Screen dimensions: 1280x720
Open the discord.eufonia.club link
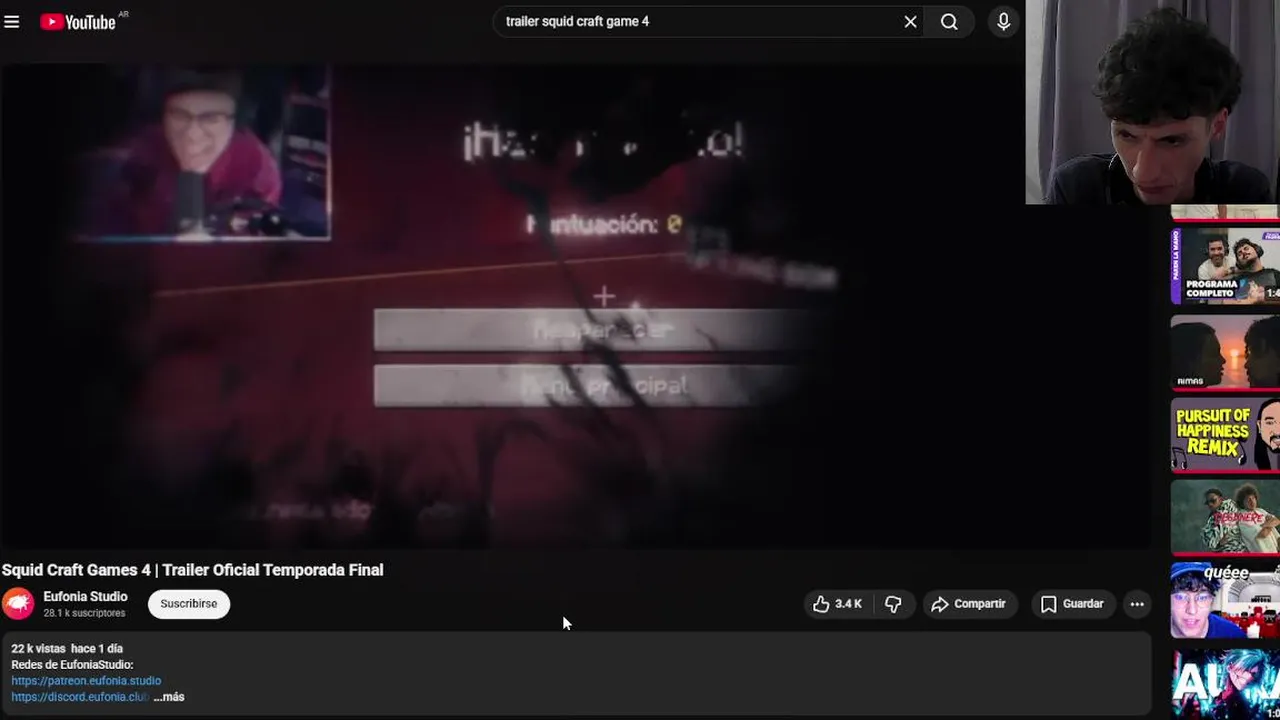pyautogui.click(x=80, y=697)
